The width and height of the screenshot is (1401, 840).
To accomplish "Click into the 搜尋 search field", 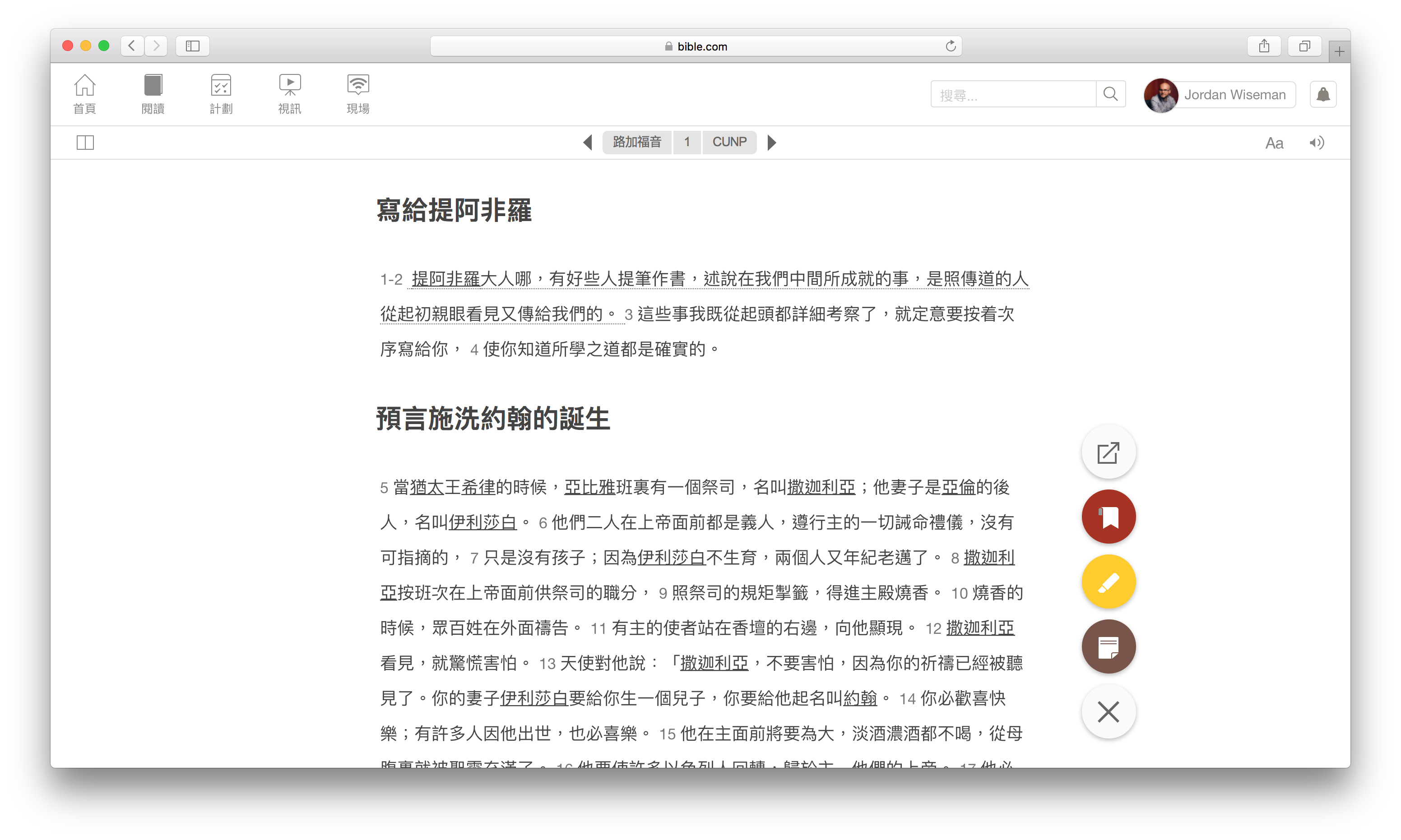I will point(1013,95).
